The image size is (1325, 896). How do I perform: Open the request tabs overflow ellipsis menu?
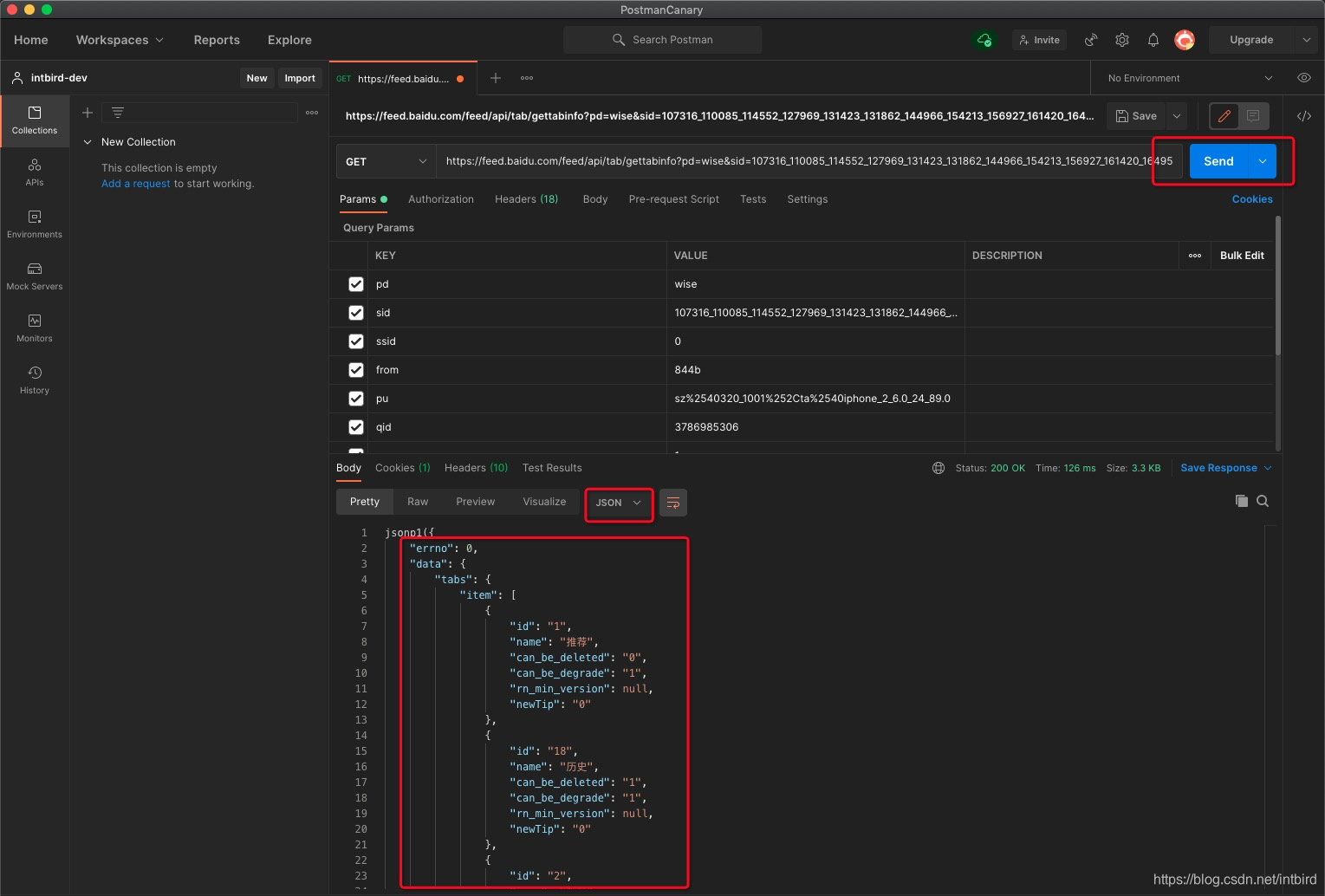coord(527,78)
